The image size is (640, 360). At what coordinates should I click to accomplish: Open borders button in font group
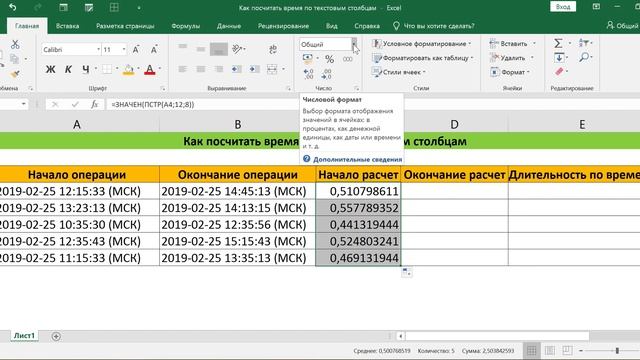[107, 69]
